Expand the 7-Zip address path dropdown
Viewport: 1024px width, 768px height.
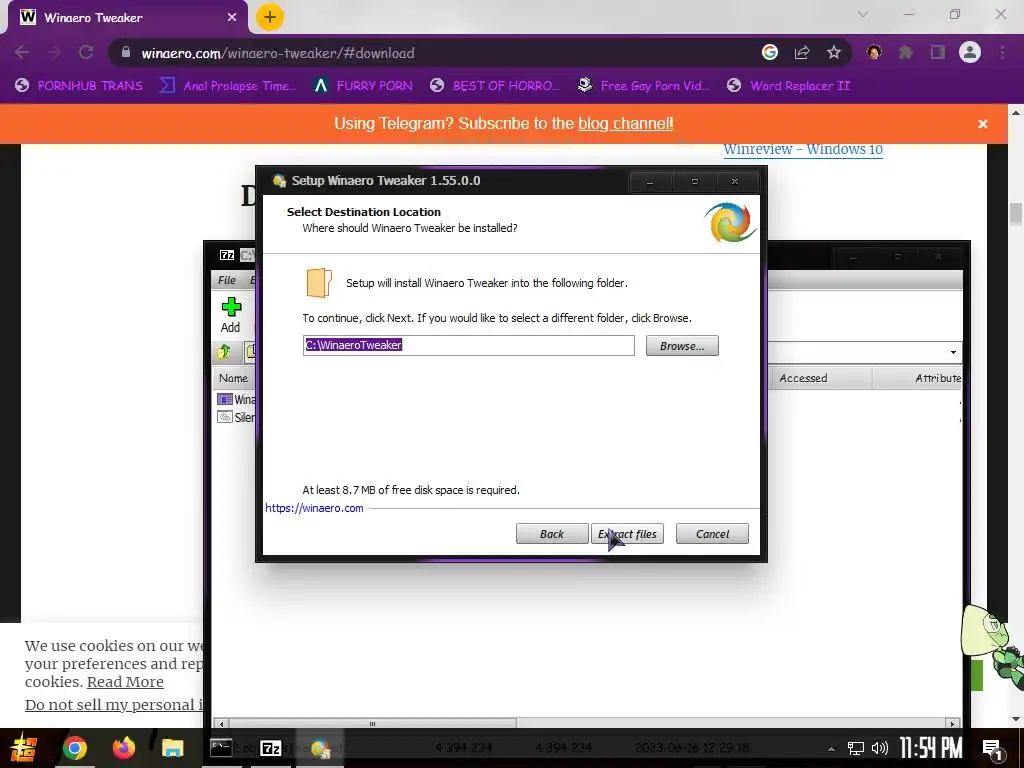pyautogui.click(x=953, y=353)
